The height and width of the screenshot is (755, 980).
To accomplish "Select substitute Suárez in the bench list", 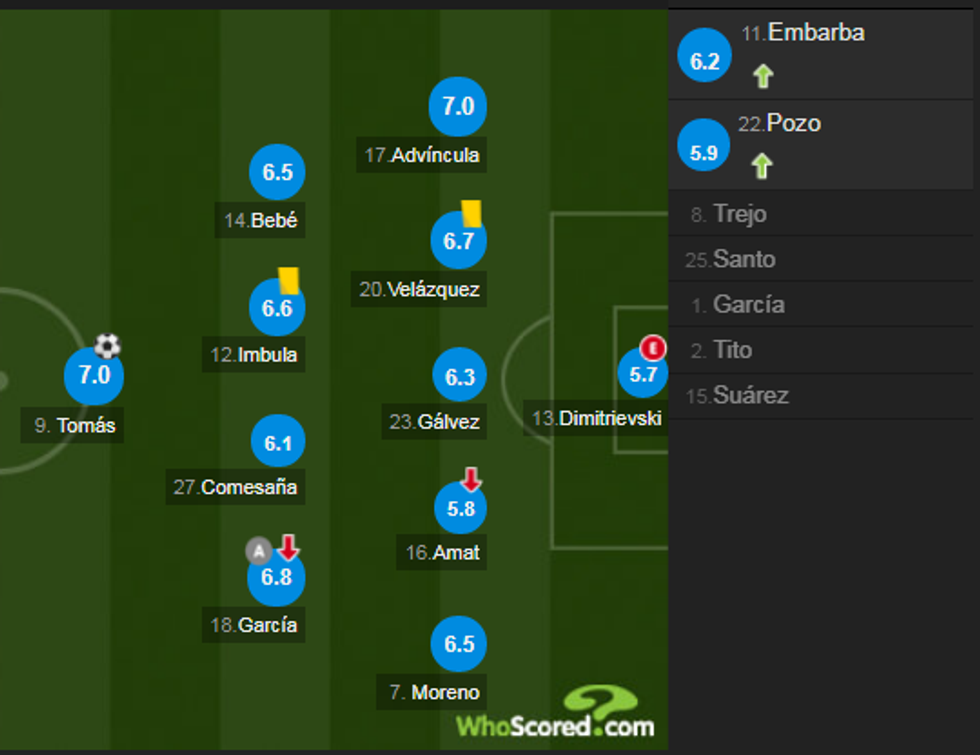I will (x=750, y=396).
